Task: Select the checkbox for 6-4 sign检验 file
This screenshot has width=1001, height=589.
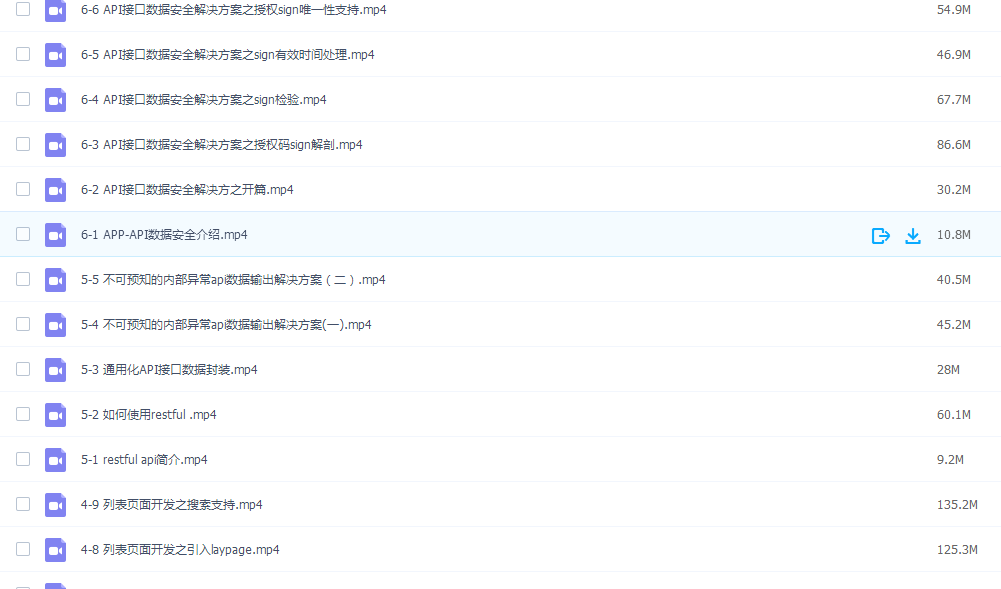Action: point(23,99)
